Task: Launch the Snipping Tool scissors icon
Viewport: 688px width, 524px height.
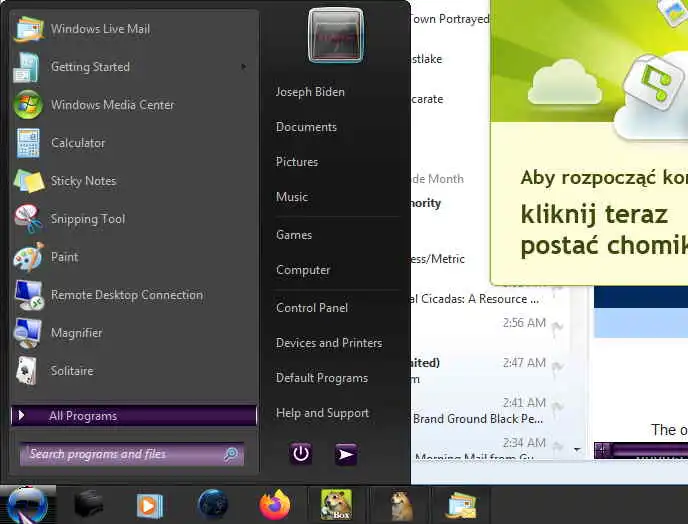Action: (x=29, y=219)
